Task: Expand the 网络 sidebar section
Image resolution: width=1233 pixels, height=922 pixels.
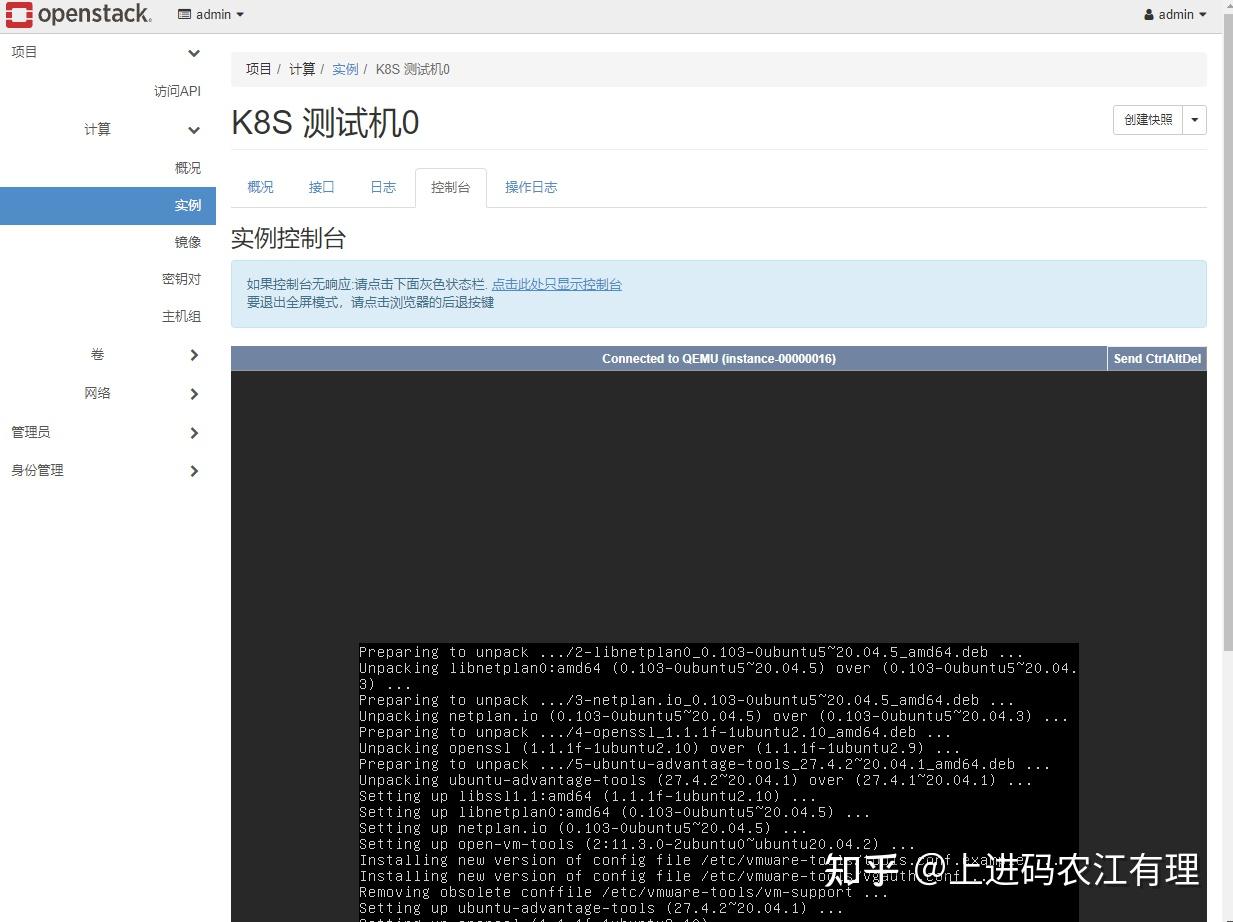Action: point(97,392)
